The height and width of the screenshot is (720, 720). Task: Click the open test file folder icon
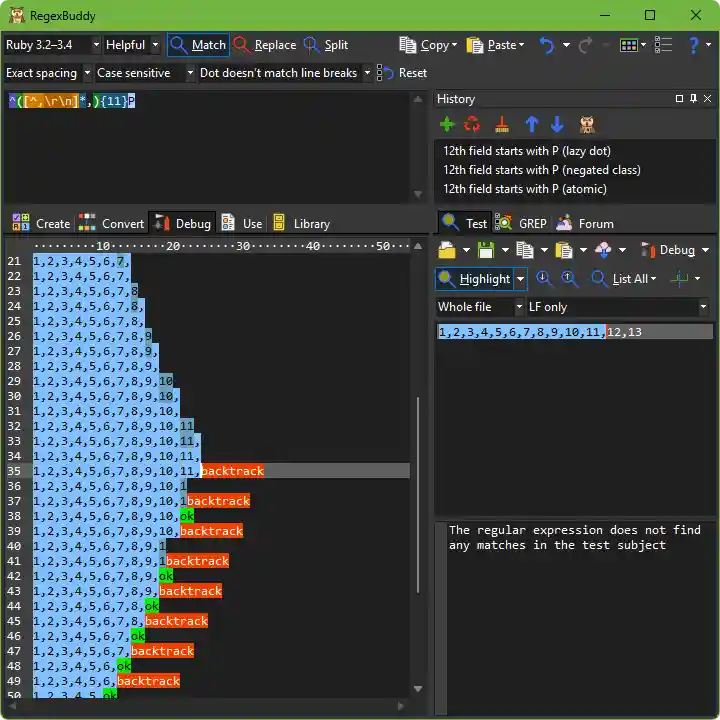point(447,250)
